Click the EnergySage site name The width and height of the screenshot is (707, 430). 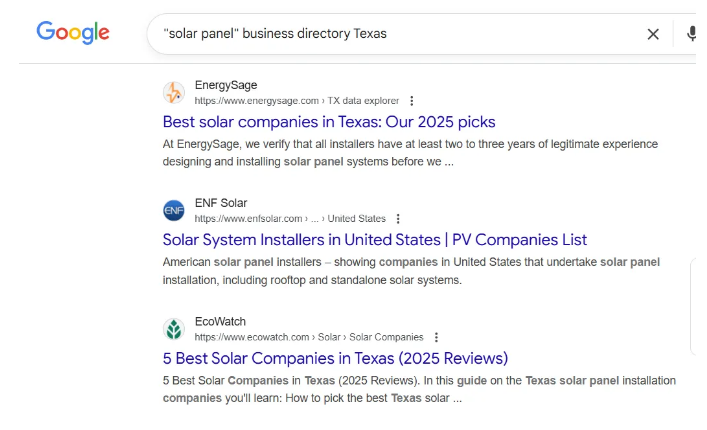[x=226, y=85]
